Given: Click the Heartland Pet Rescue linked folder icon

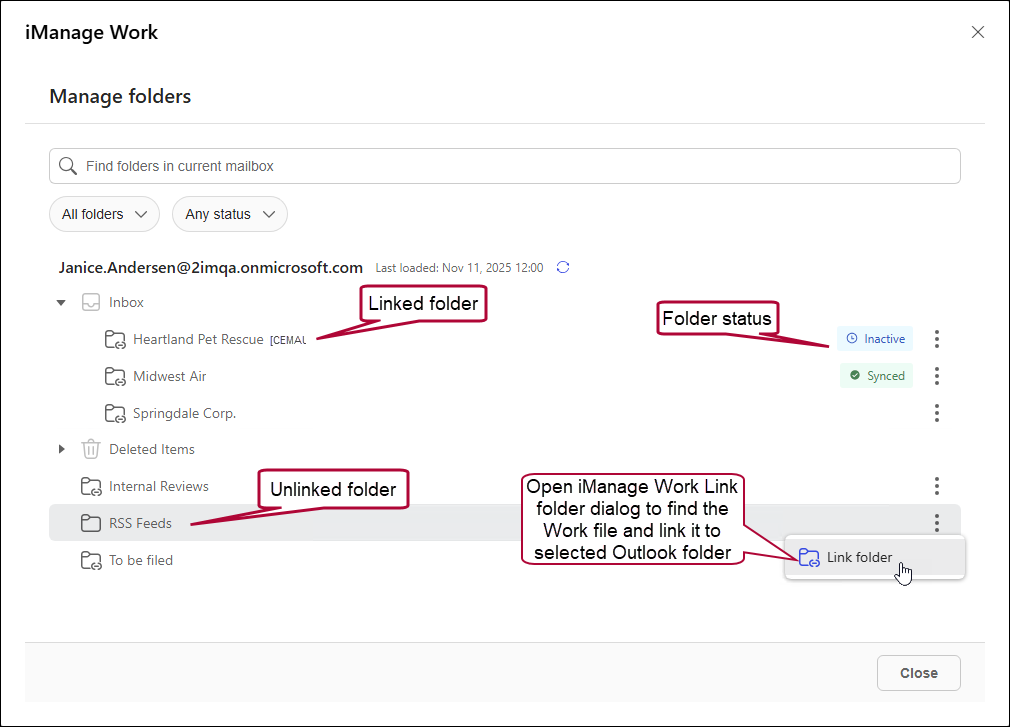Looking at the screenshot, I should pos(115,339).
